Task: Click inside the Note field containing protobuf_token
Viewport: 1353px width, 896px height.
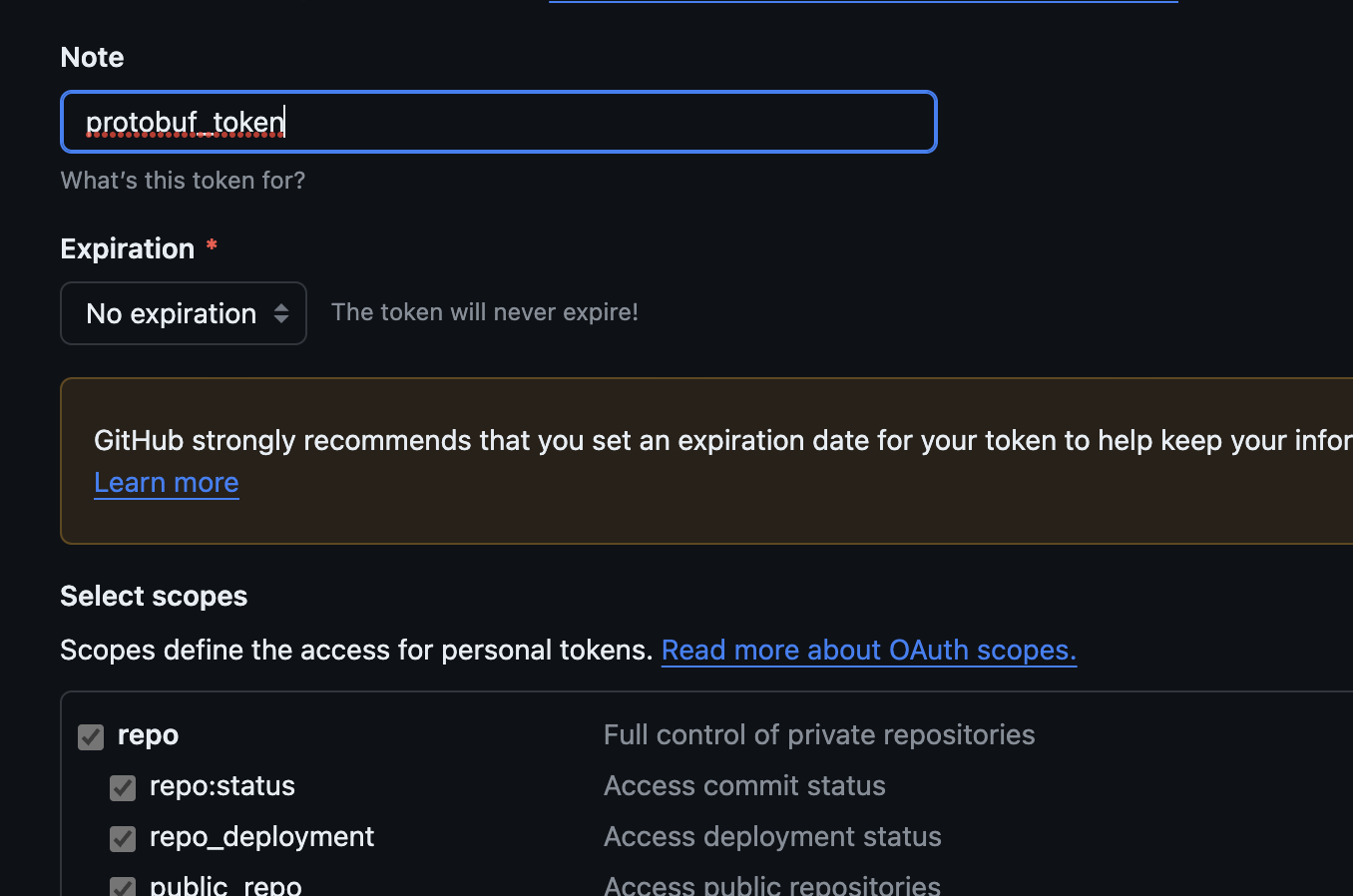Action: [499, 122]
